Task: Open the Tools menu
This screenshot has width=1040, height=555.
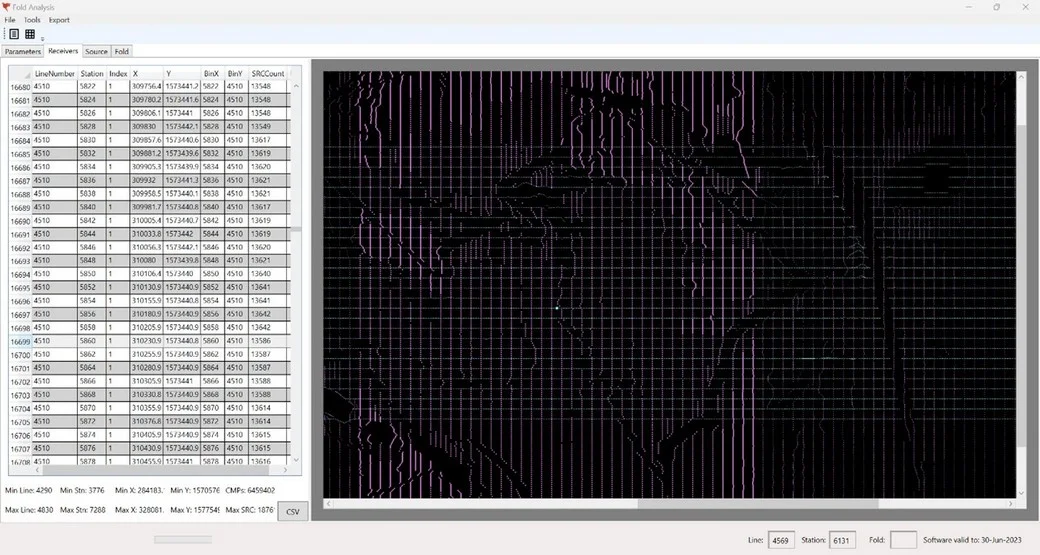Action: (x=32, y=20)
